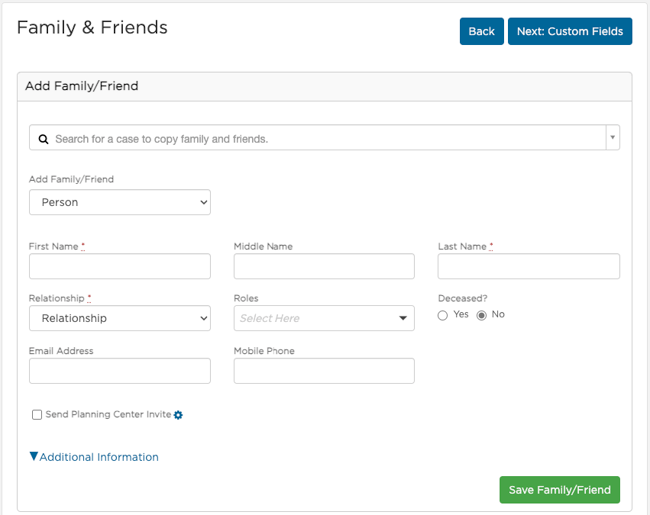
Task: Click the Back button
Action: click(x=481, y=31)
